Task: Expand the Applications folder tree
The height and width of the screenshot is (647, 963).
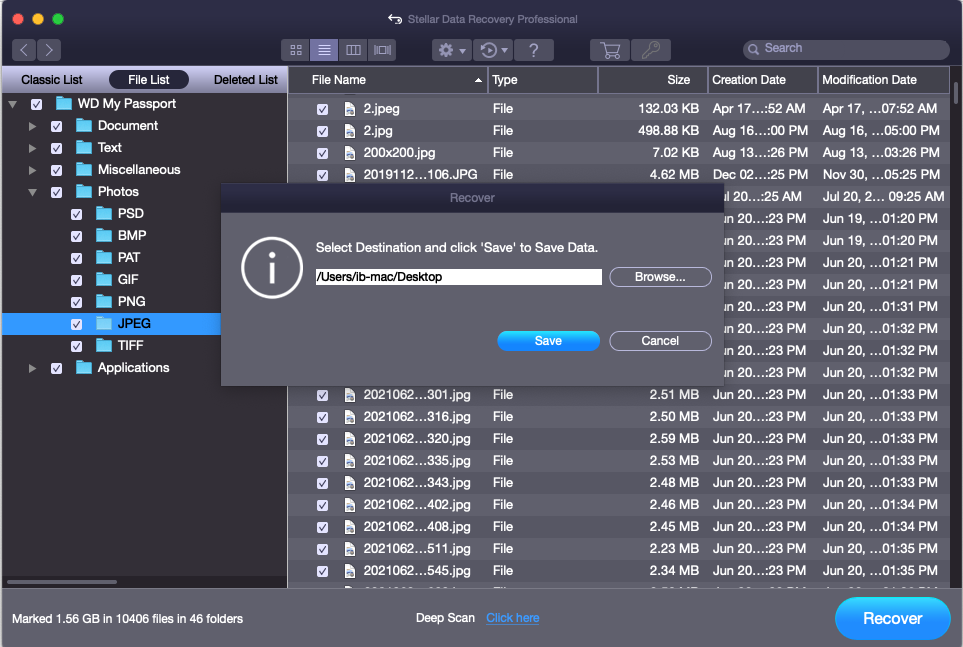Action: [x=33, y=368]
